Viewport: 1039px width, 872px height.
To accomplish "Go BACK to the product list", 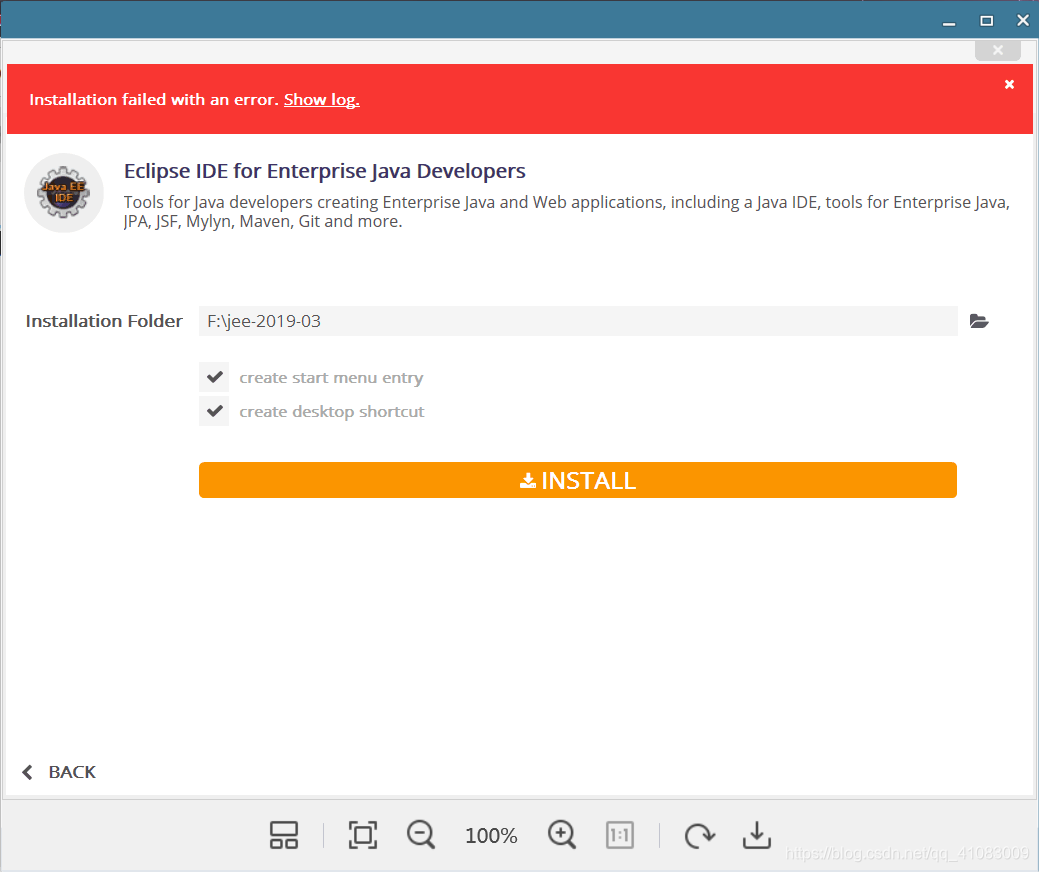I will click(59, 772).
